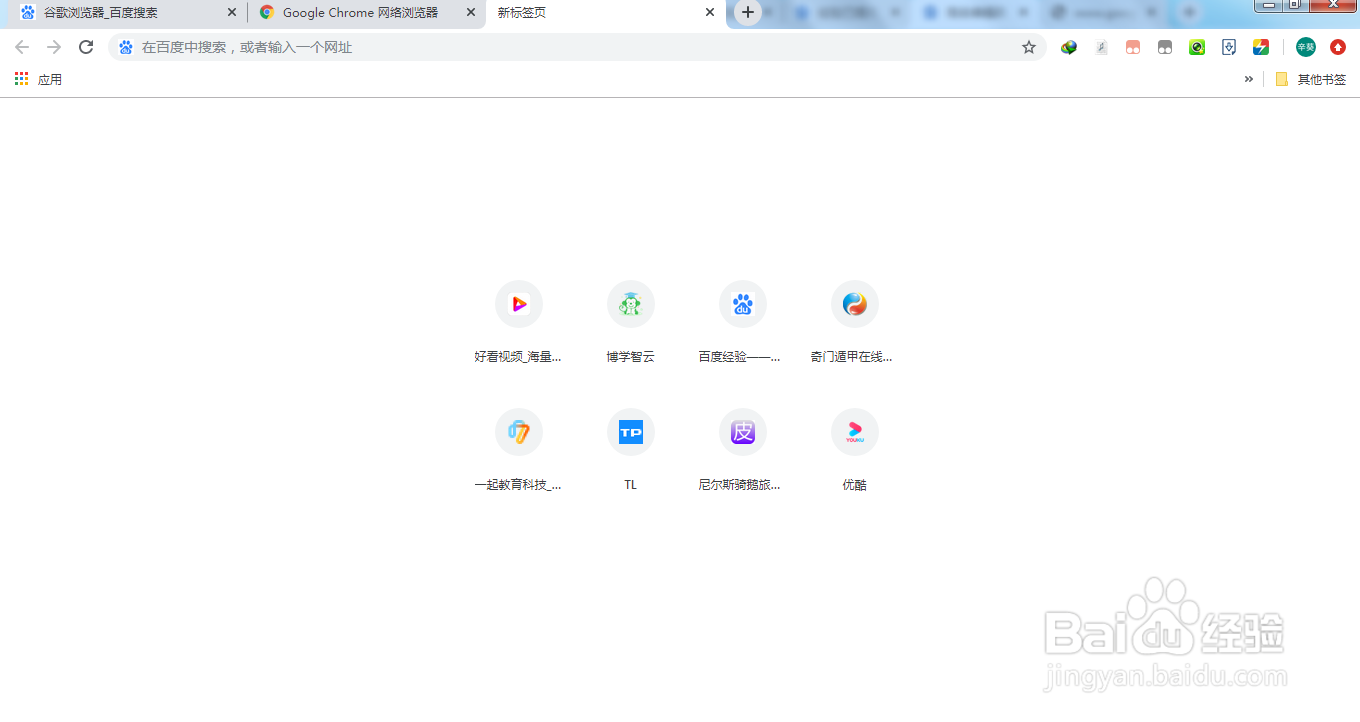
Task: Open the pink two-dot extension icon
Action: [1133, 47]
